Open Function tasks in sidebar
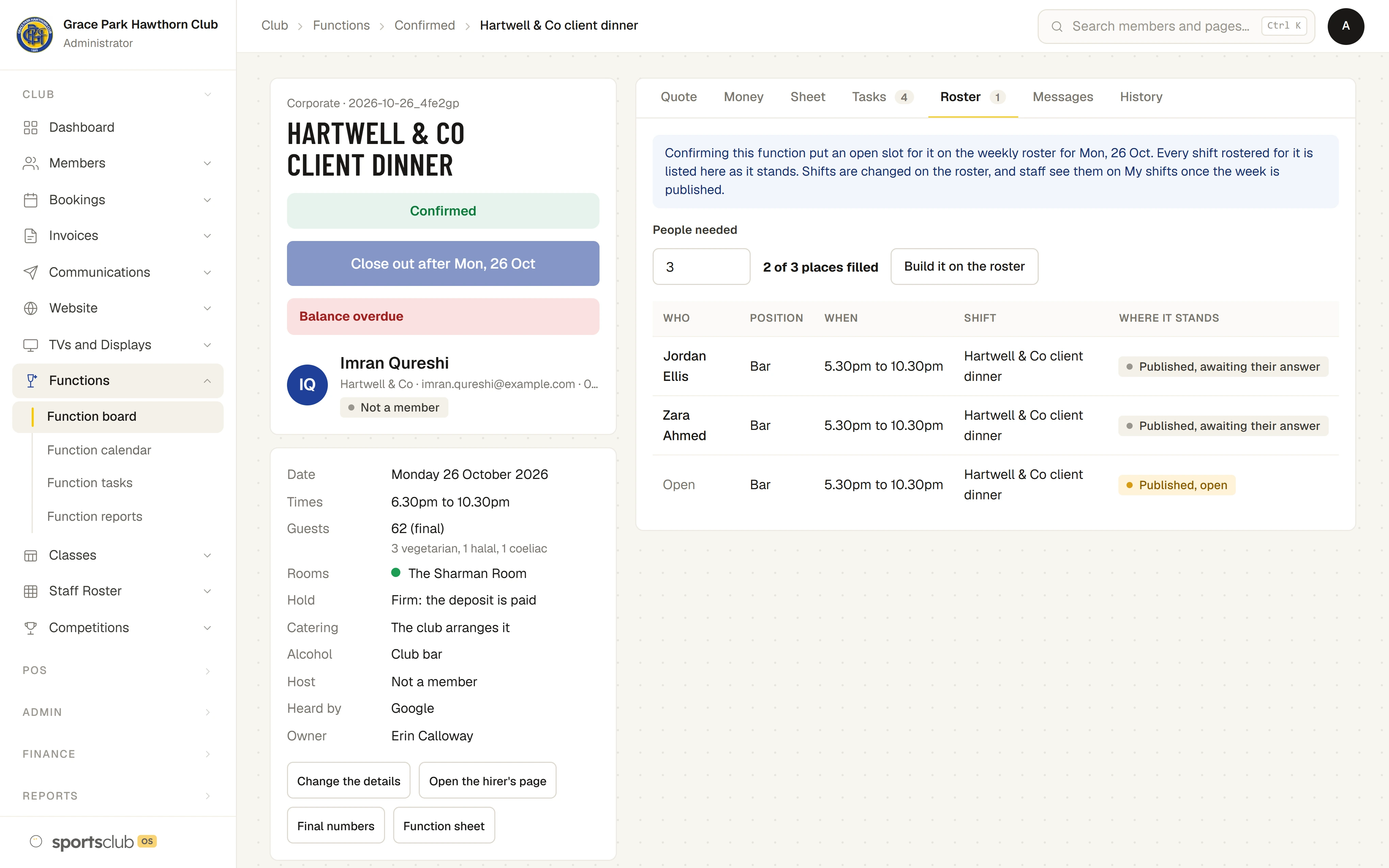The width and height of the screenshot is (1389, 868). tap(90, 483)
